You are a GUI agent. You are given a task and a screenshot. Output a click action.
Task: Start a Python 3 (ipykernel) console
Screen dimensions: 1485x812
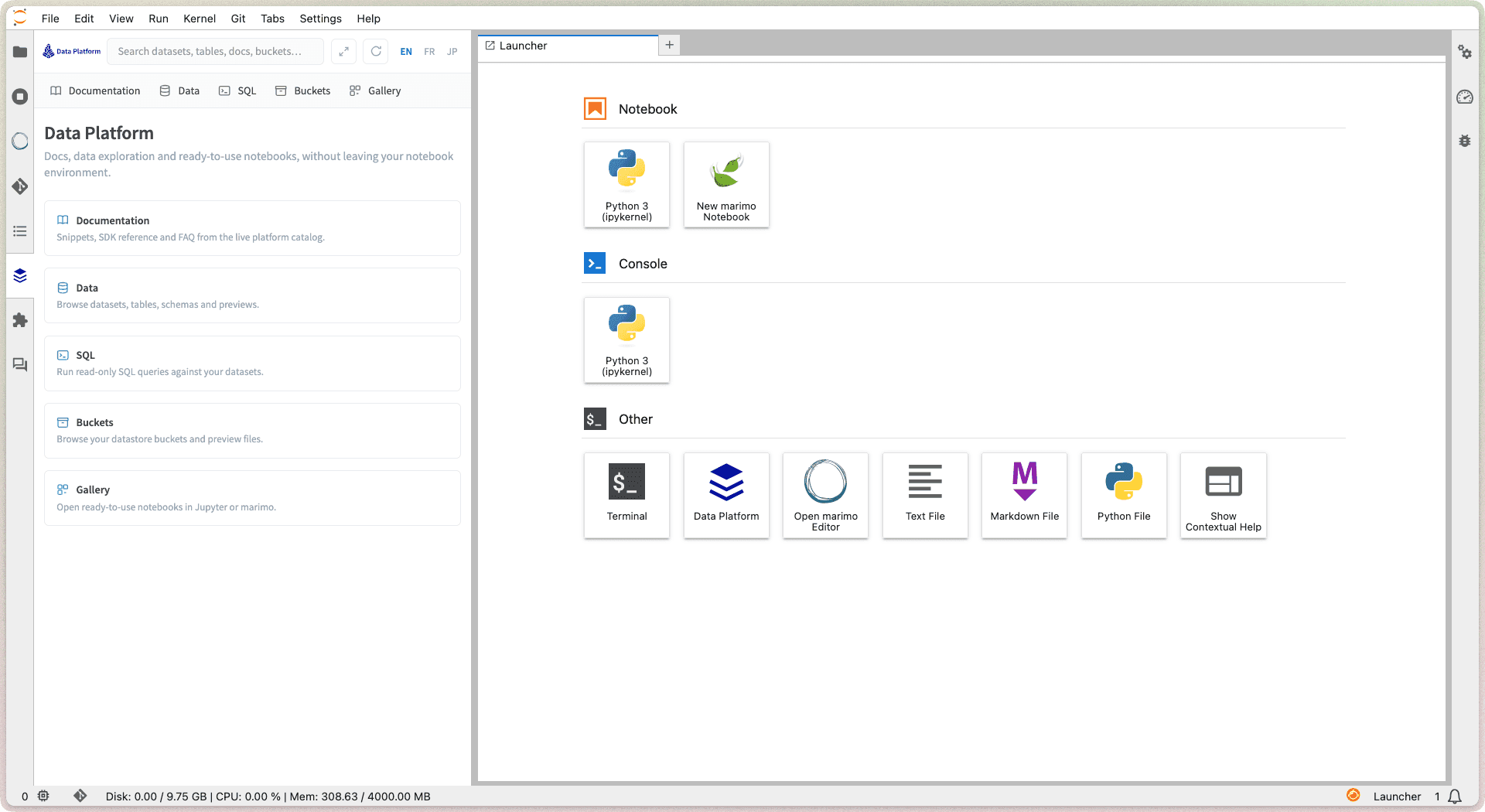pos(627,340)
